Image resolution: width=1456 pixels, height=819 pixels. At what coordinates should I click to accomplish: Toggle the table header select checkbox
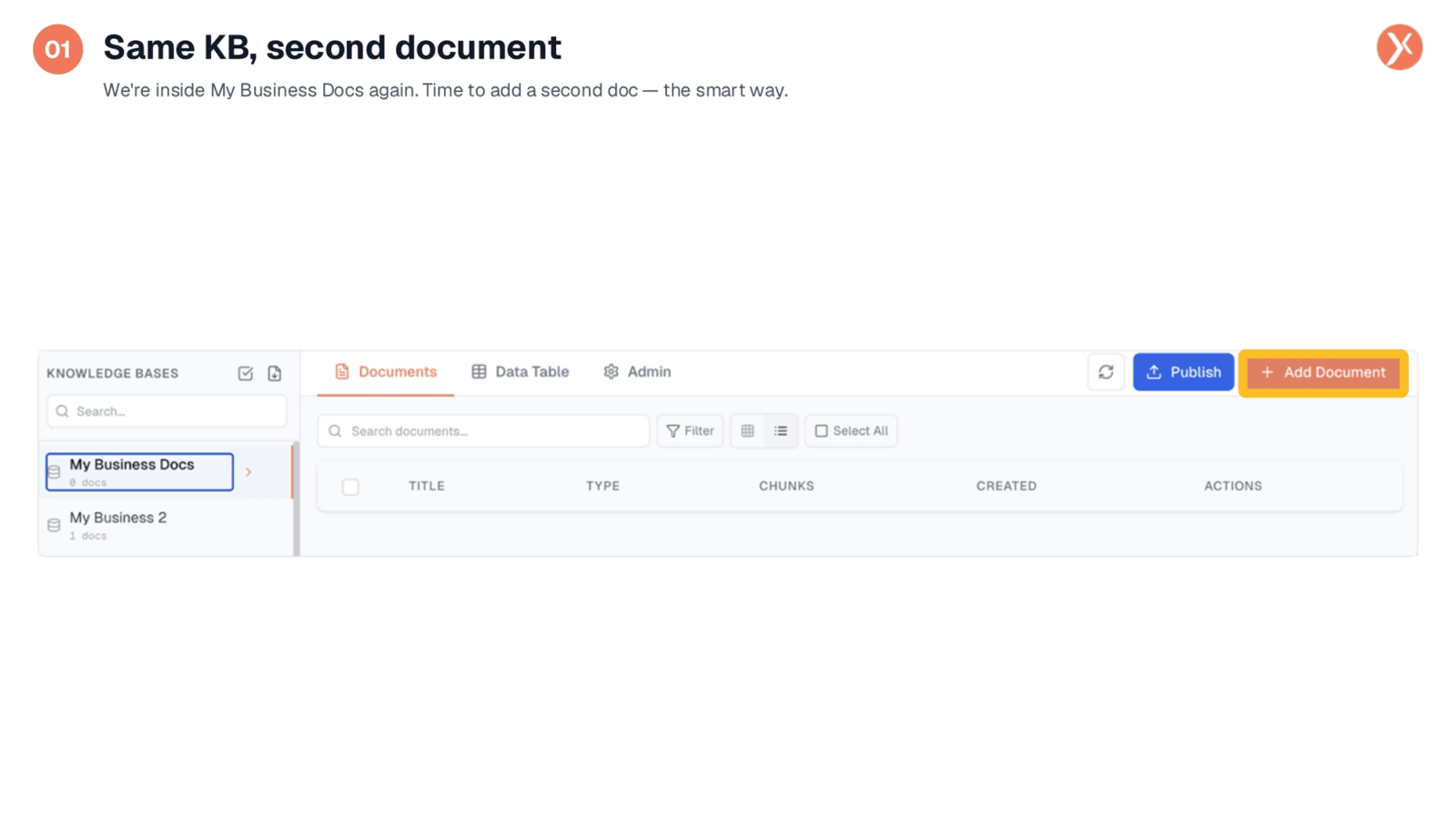tap(350, 487)
